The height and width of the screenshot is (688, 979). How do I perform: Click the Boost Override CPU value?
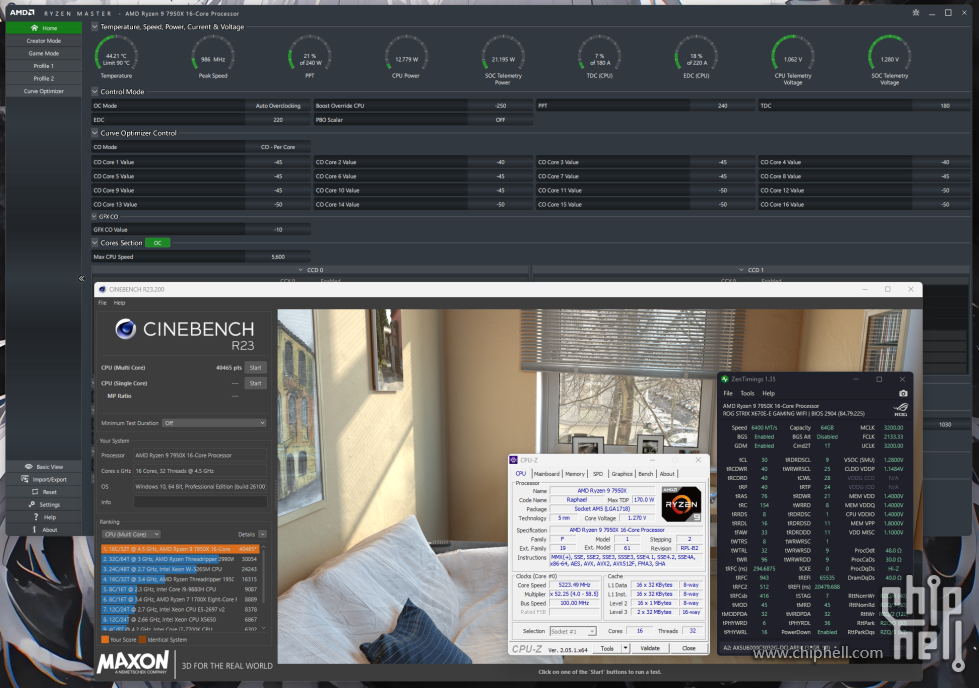pos(500,106)
